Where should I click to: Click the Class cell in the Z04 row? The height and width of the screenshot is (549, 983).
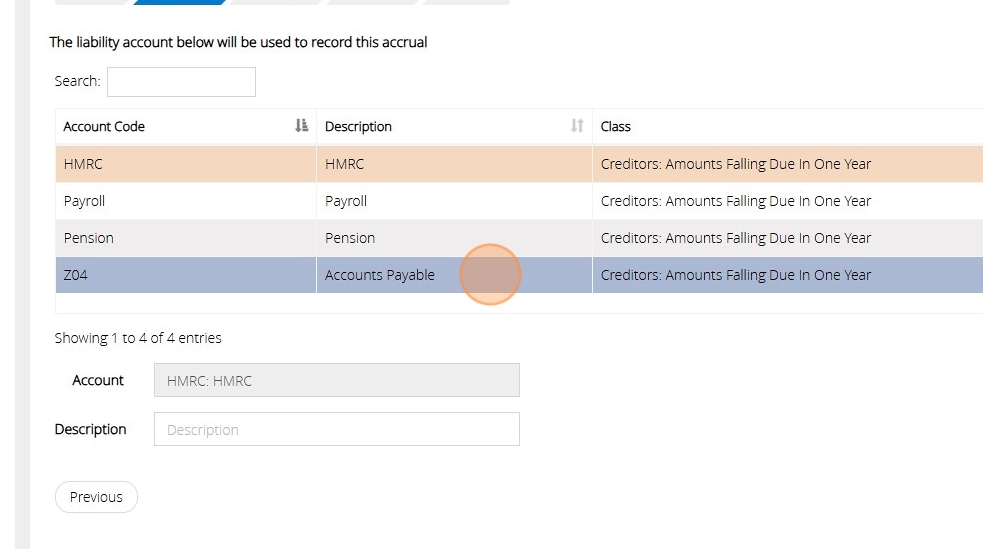pos(736,275)
